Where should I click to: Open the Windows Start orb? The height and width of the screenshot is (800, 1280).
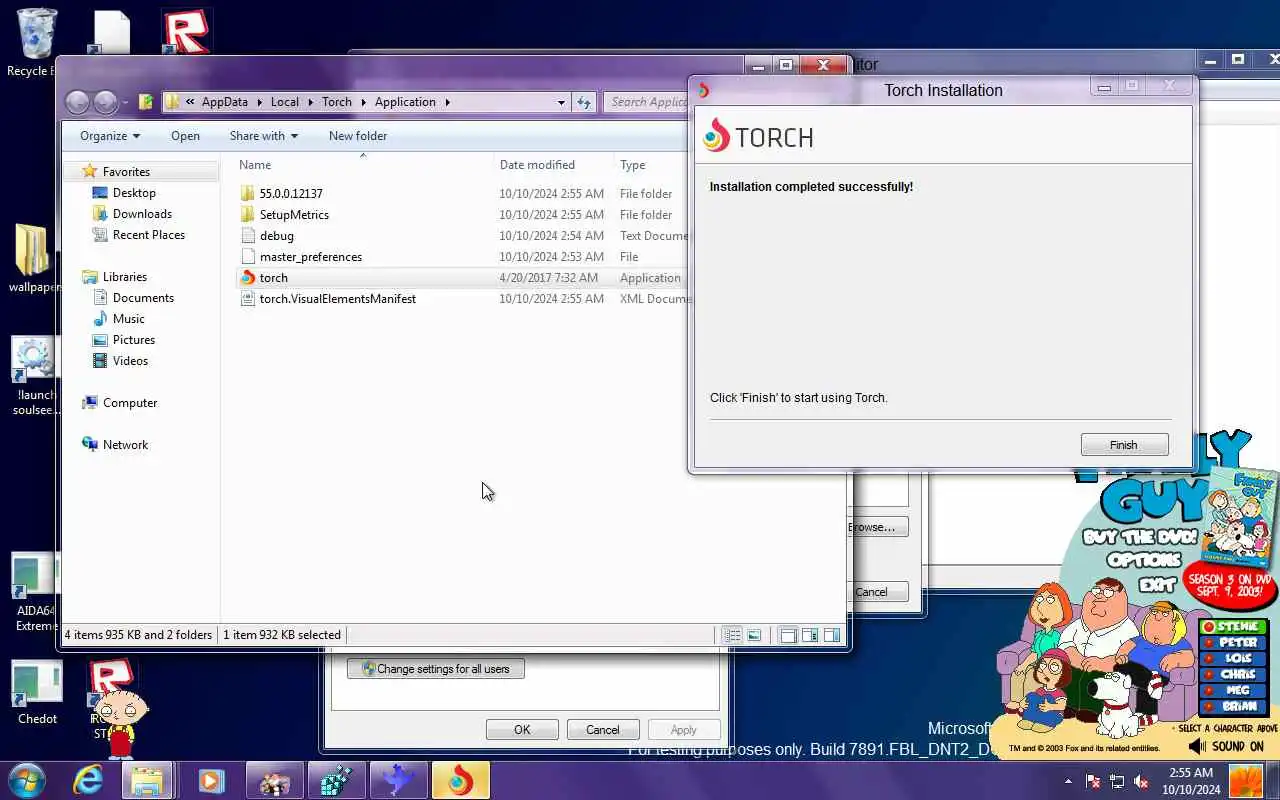coord(27,780)
